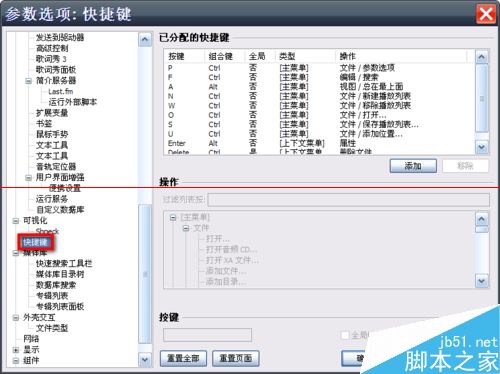Screen dimensions: 500x374
Task: Collapse the 用户界面增强 node
Action: point(29,178)
